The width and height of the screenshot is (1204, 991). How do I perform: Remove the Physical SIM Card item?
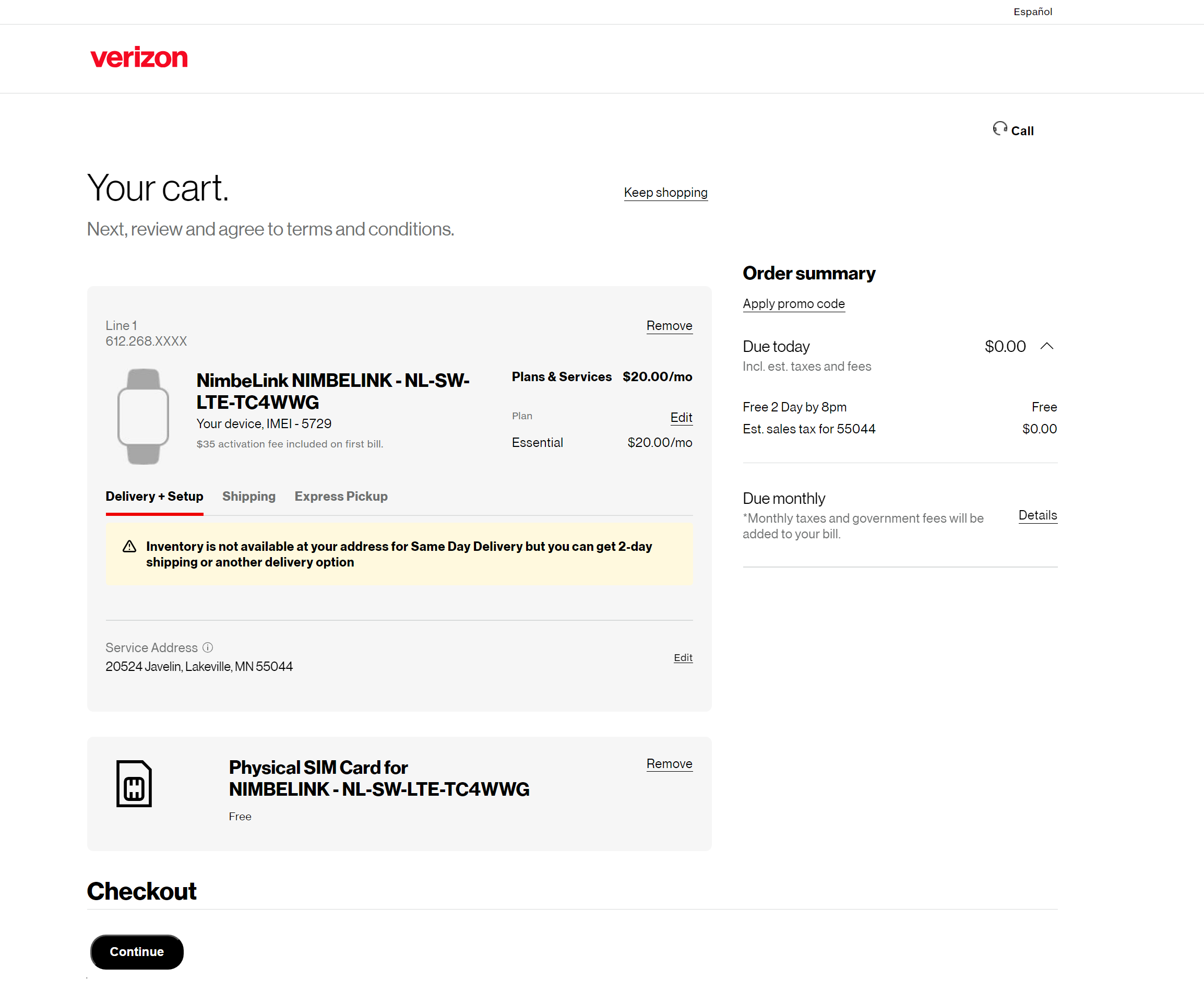[x=670, y=764]
